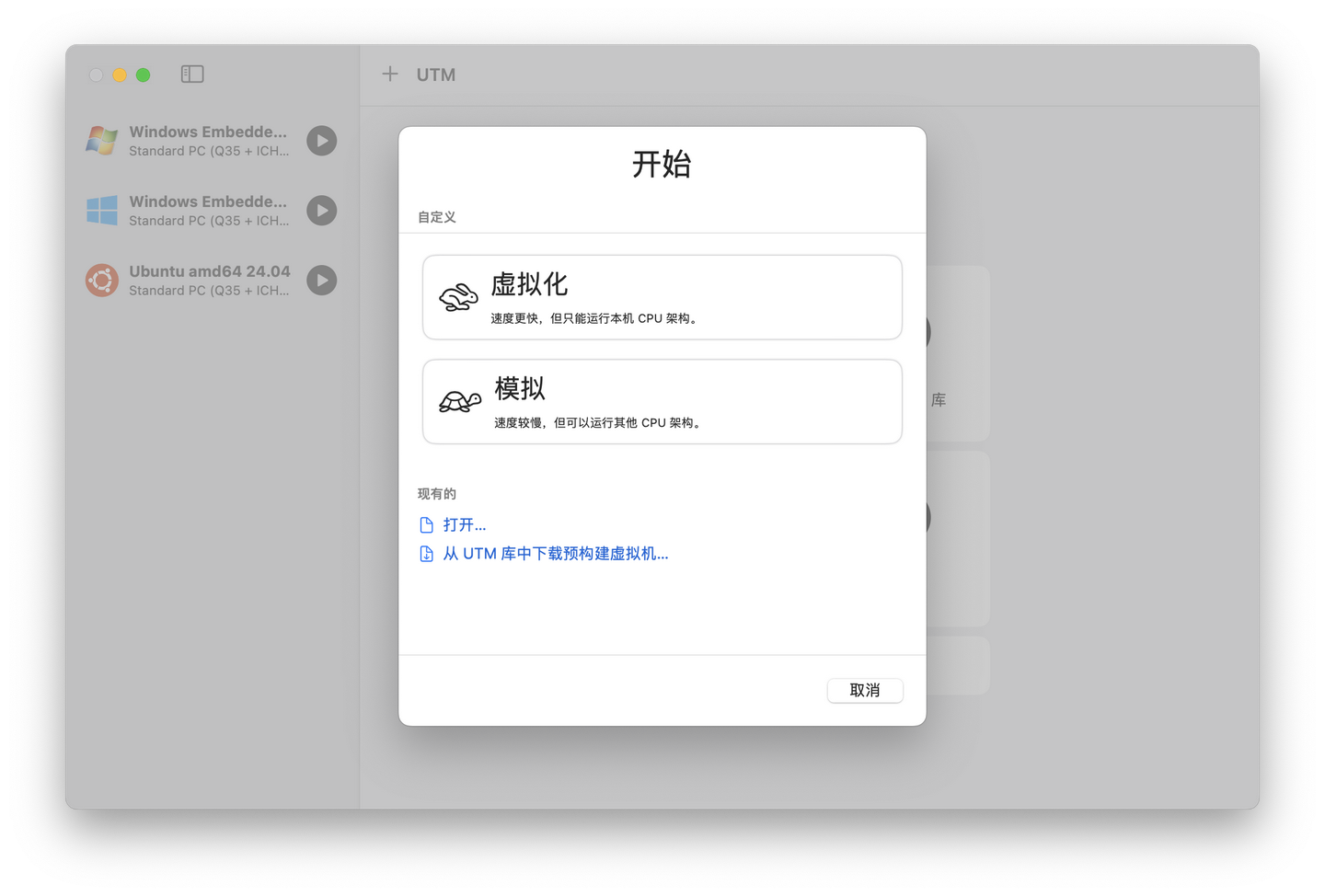Click the colorful Windows logo of the first VM

click(x=101, y=140)
